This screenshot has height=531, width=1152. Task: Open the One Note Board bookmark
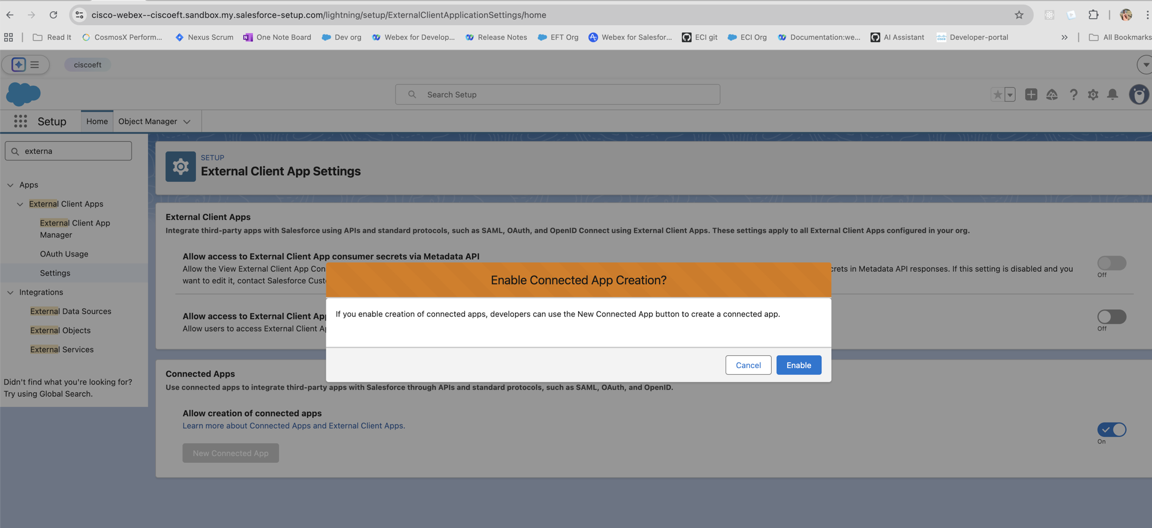pos(277,37)
